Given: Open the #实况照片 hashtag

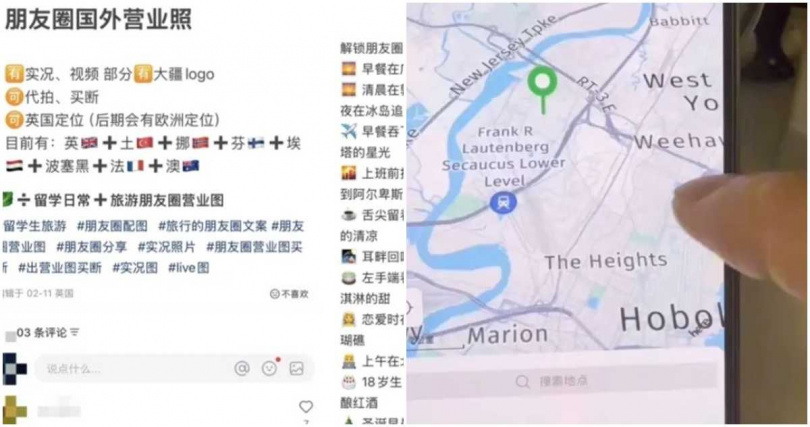Looking at the screenshot, I should pos(166,247).
